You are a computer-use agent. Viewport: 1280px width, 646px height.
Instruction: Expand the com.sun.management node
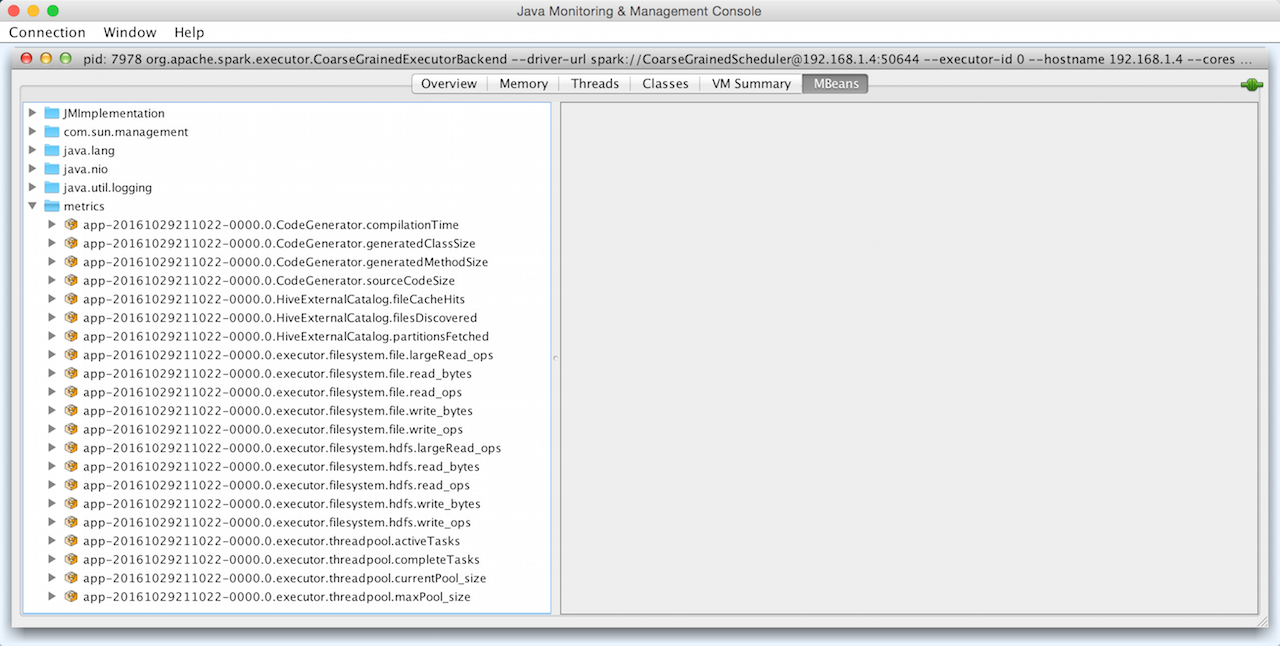tap(33, 132)
